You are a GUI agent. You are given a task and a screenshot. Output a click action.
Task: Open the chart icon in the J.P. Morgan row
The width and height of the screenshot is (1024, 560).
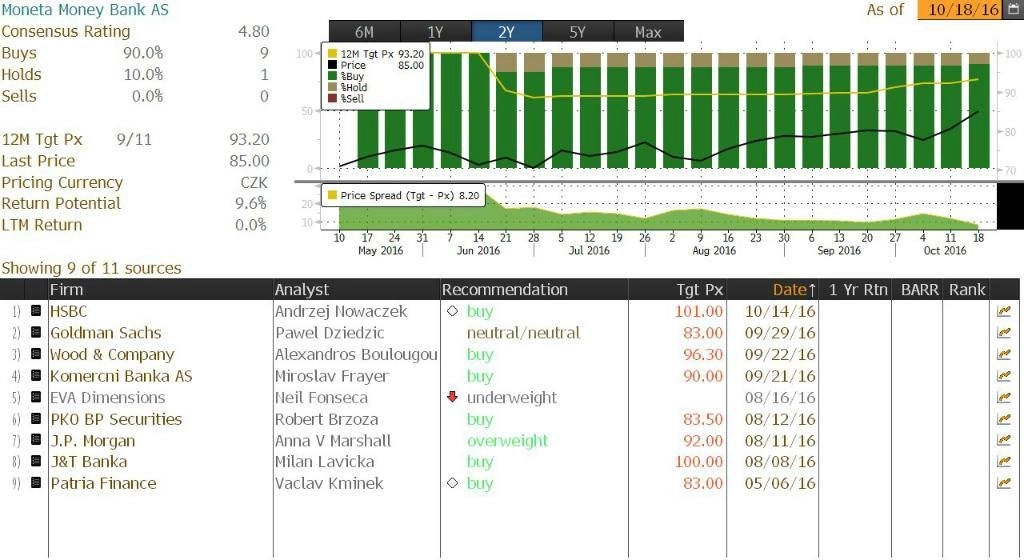click(x=1004, y=441)
